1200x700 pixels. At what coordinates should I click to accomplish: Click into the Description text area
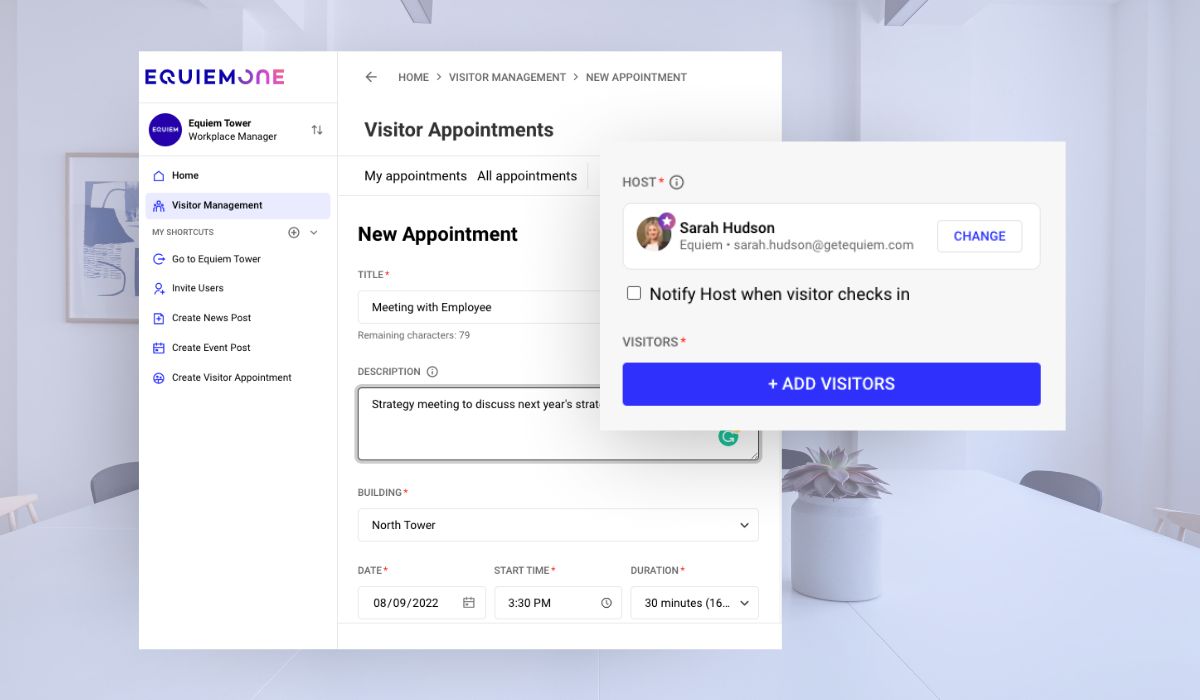tap(558, 424)
